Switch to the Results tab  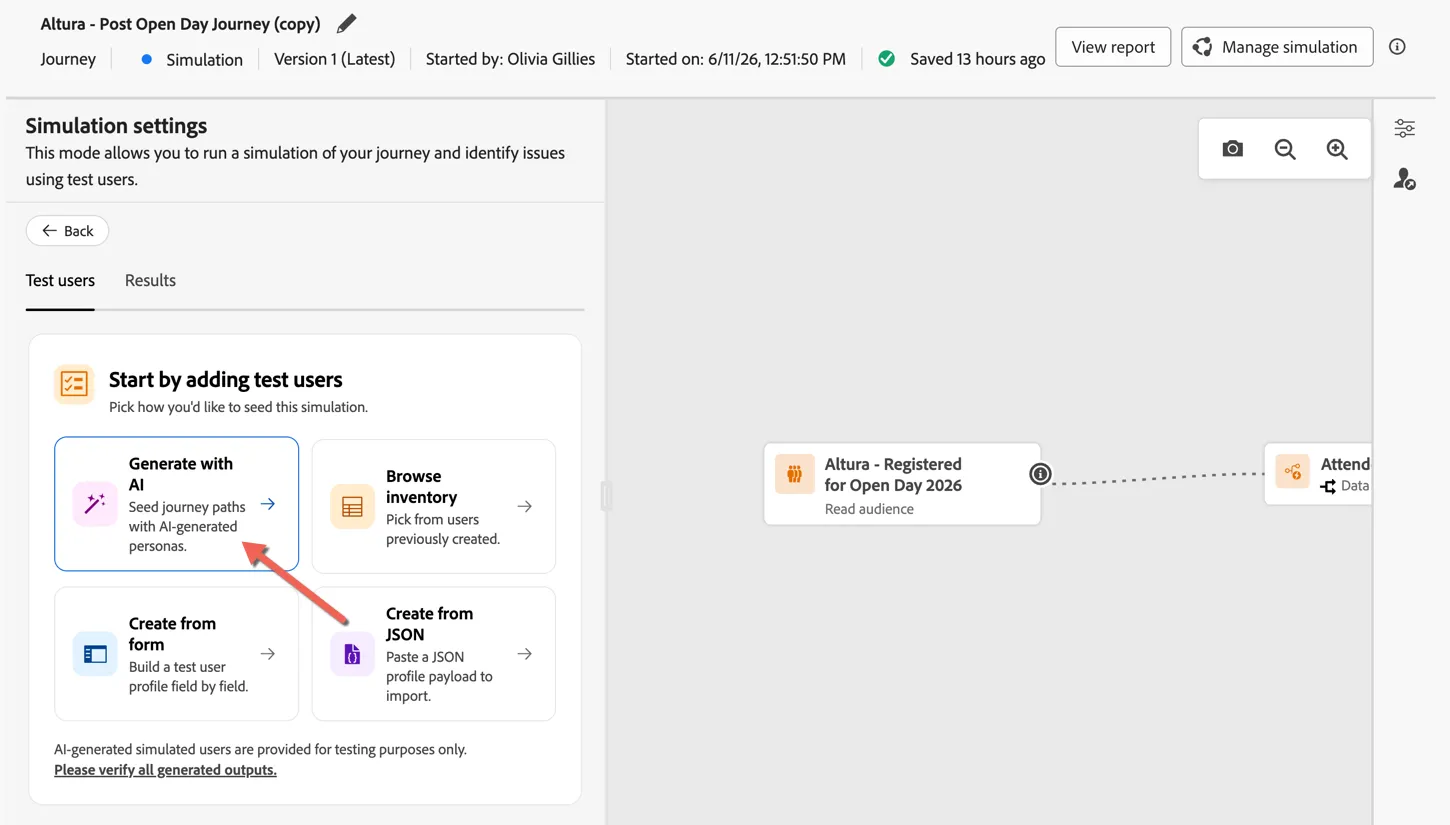point(150,281)
